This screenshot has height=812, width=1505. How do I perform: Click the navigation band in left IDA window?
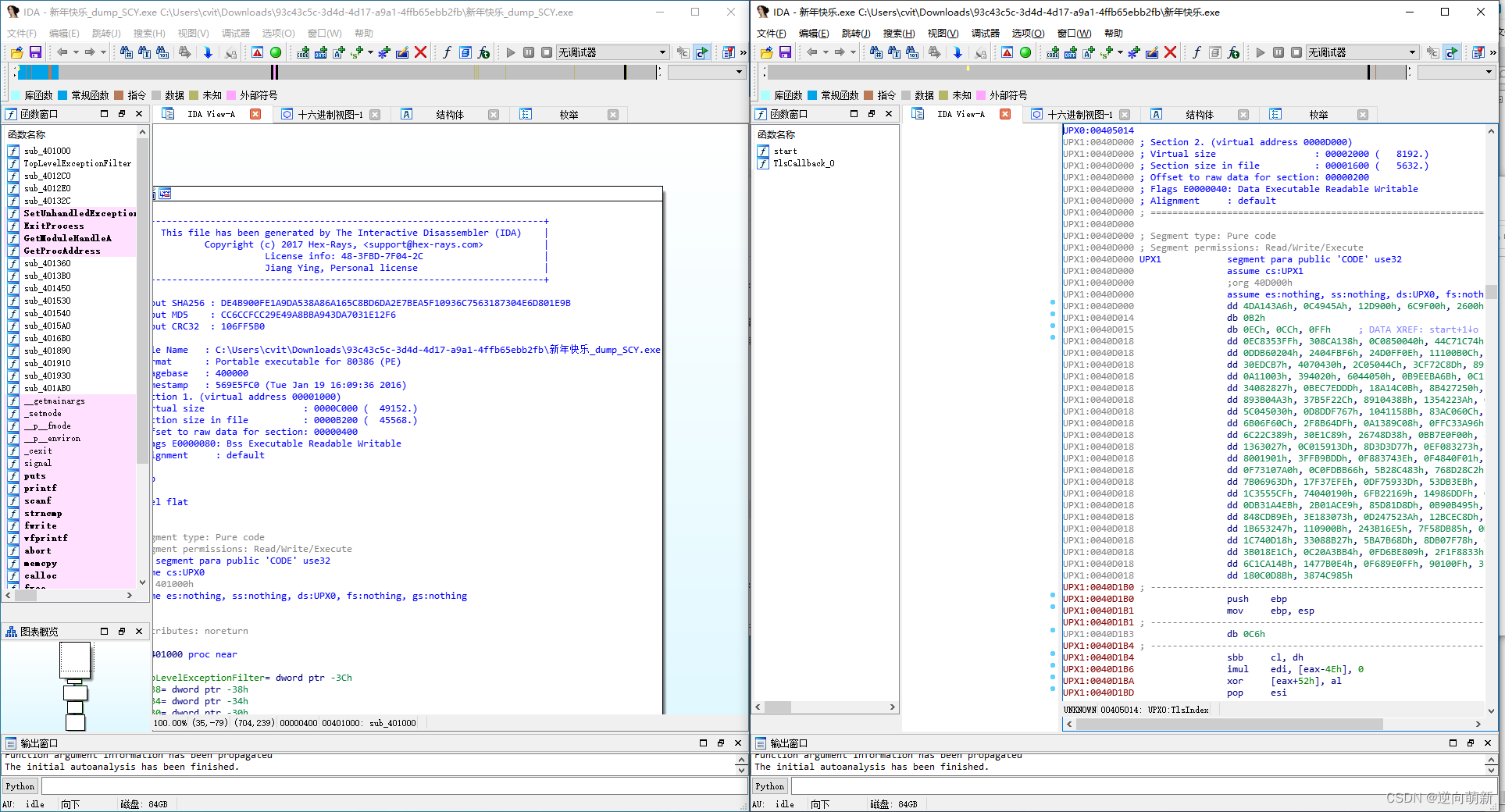tap(337, 72)
